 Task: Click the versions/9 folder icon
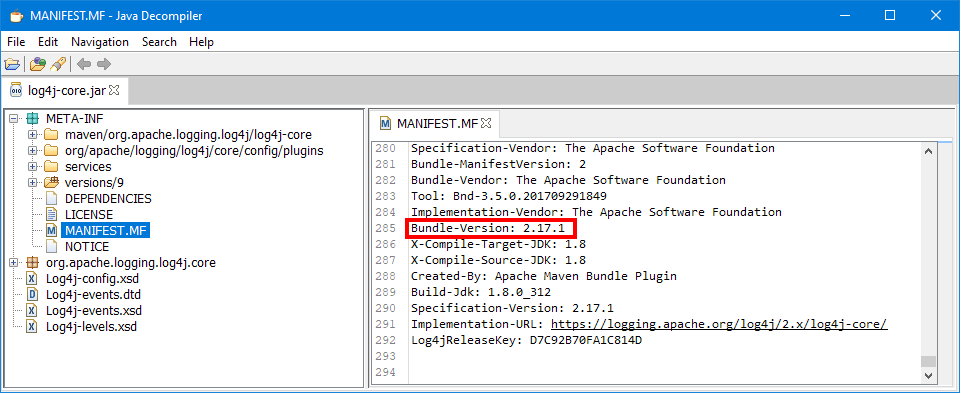[x=51, y=182]
